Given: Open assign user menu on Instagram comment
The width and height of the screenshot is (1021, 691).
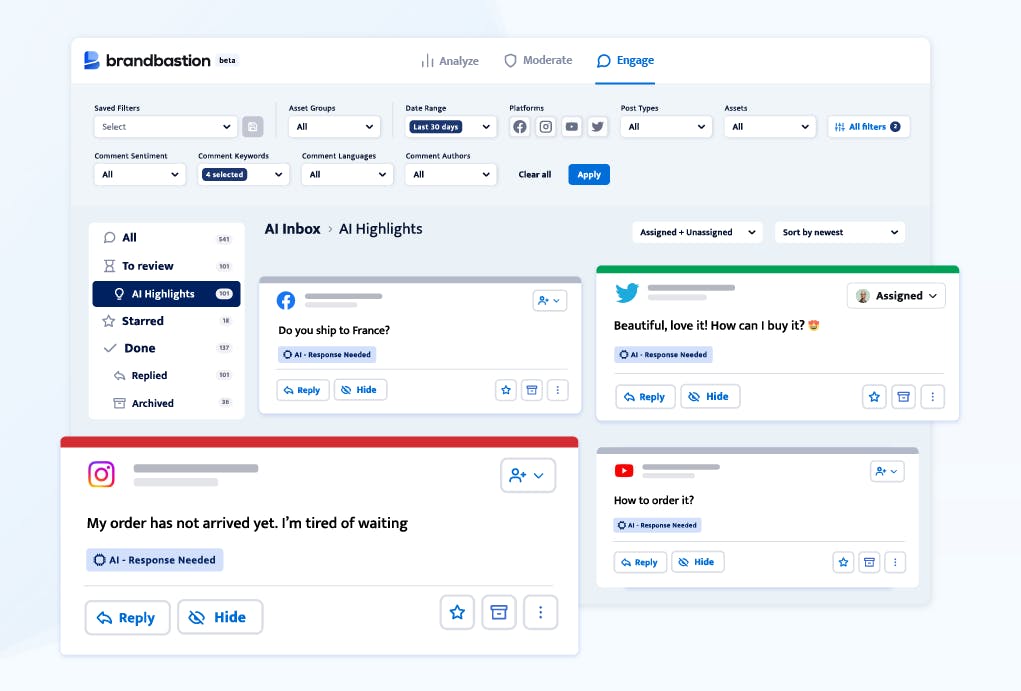Looking at the screenshot, I should click(x=528, y=475).
